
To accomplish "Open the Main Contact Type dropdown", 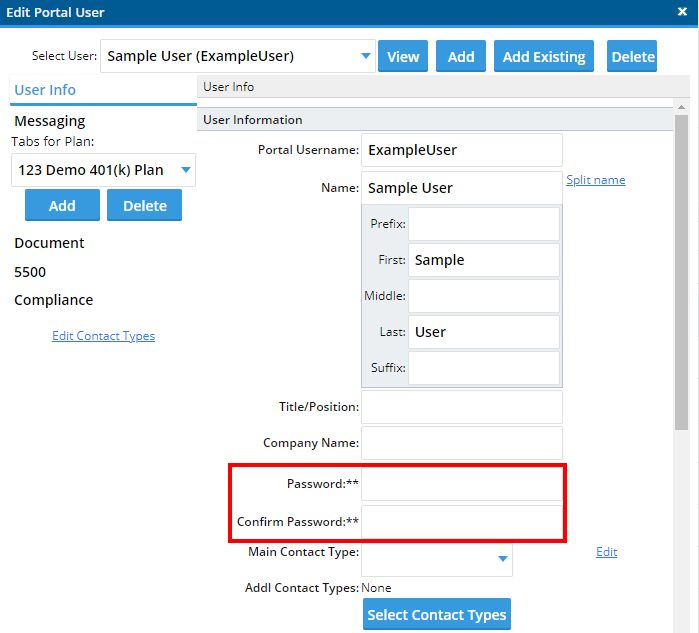I will tap(502, 559).
